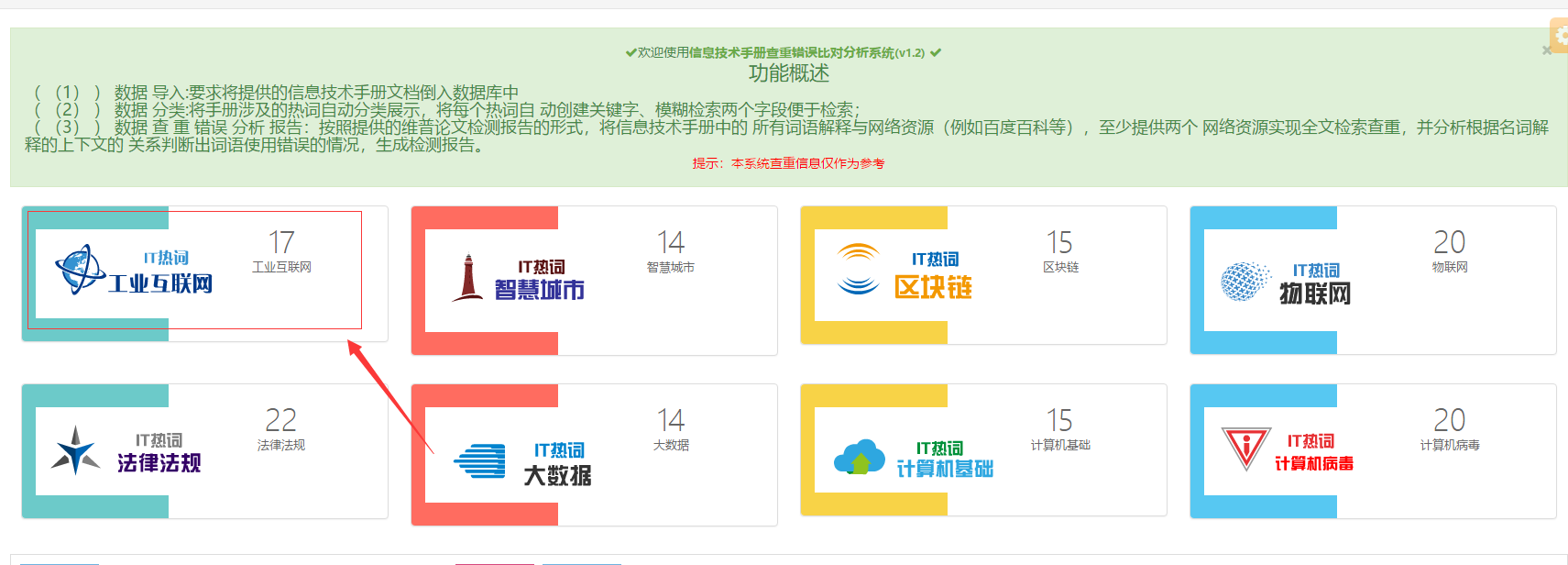Click the striped blue icon of 大数据
1568x565 pixels.
point(480,460)
